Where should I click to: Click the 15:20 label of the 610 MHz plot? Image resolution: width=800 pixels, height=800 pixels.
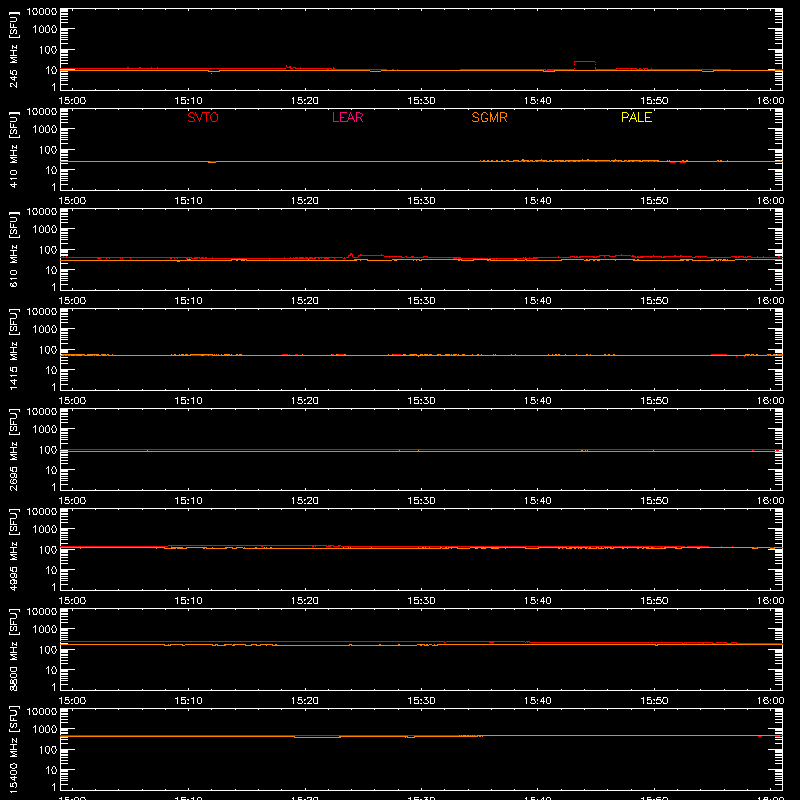pos(305,301)
